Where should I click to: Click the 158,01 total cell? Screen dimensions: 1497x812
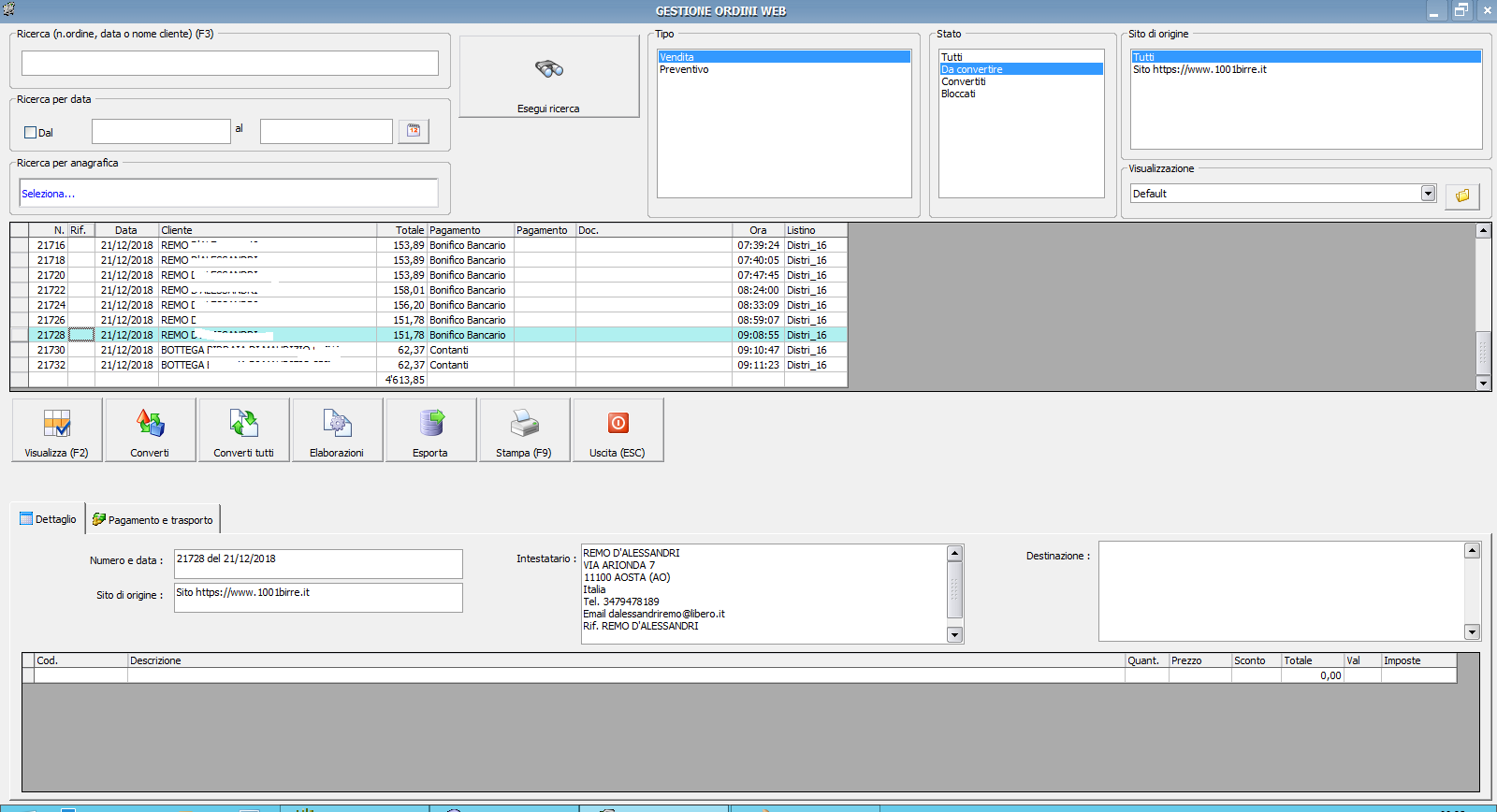pyautogui.click(x=402, y=290)
